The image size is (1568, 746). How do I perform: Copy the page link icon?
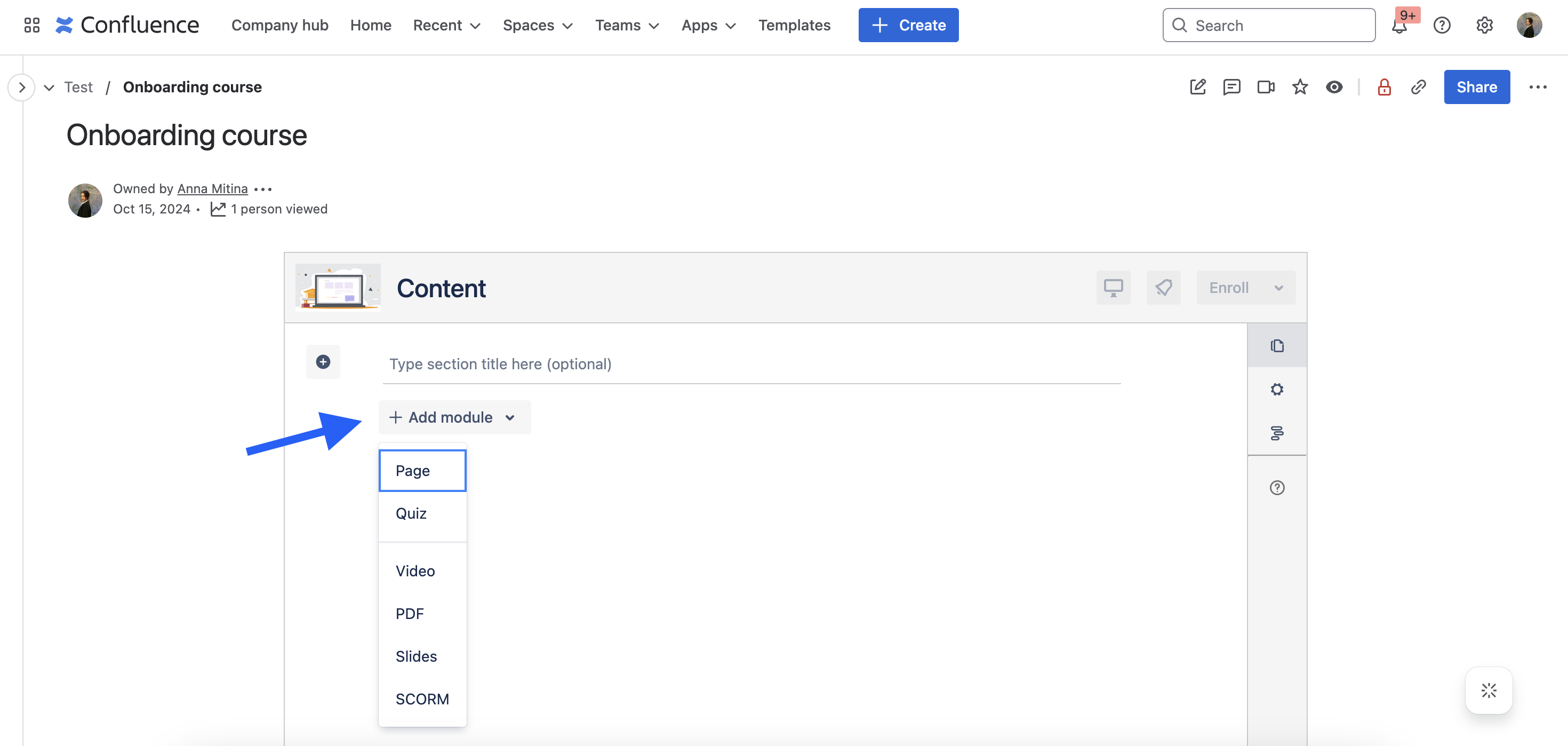pyautogui.click(x=1418, y=87)
